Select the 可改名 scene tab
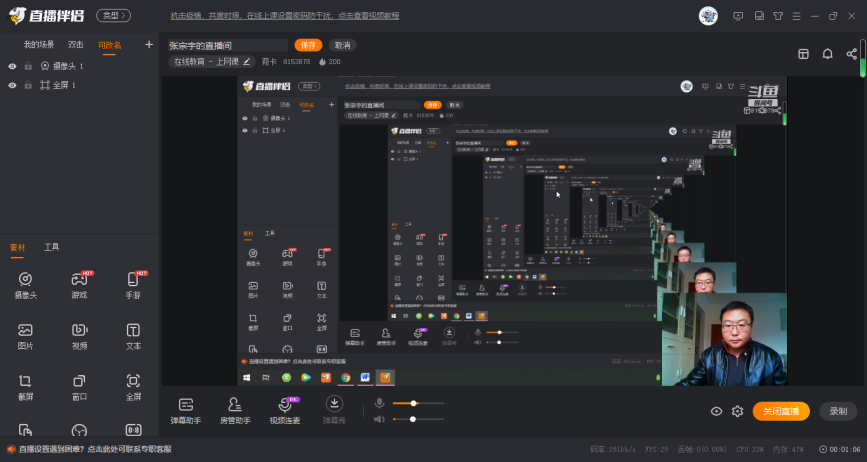The width and height of the screenshot is (867, 462). point(109,45)
